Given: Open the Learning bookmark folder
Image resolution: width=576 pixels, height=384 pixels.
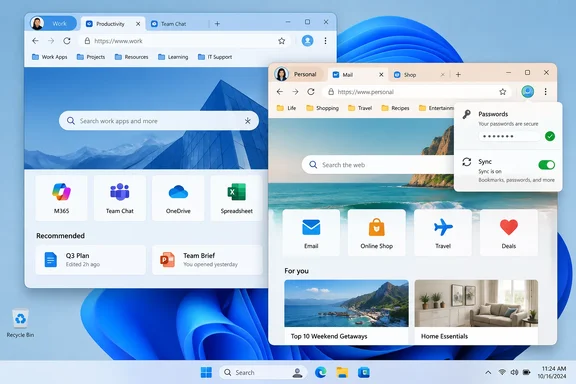Looking at the screenshot, I should pos(173,57).
